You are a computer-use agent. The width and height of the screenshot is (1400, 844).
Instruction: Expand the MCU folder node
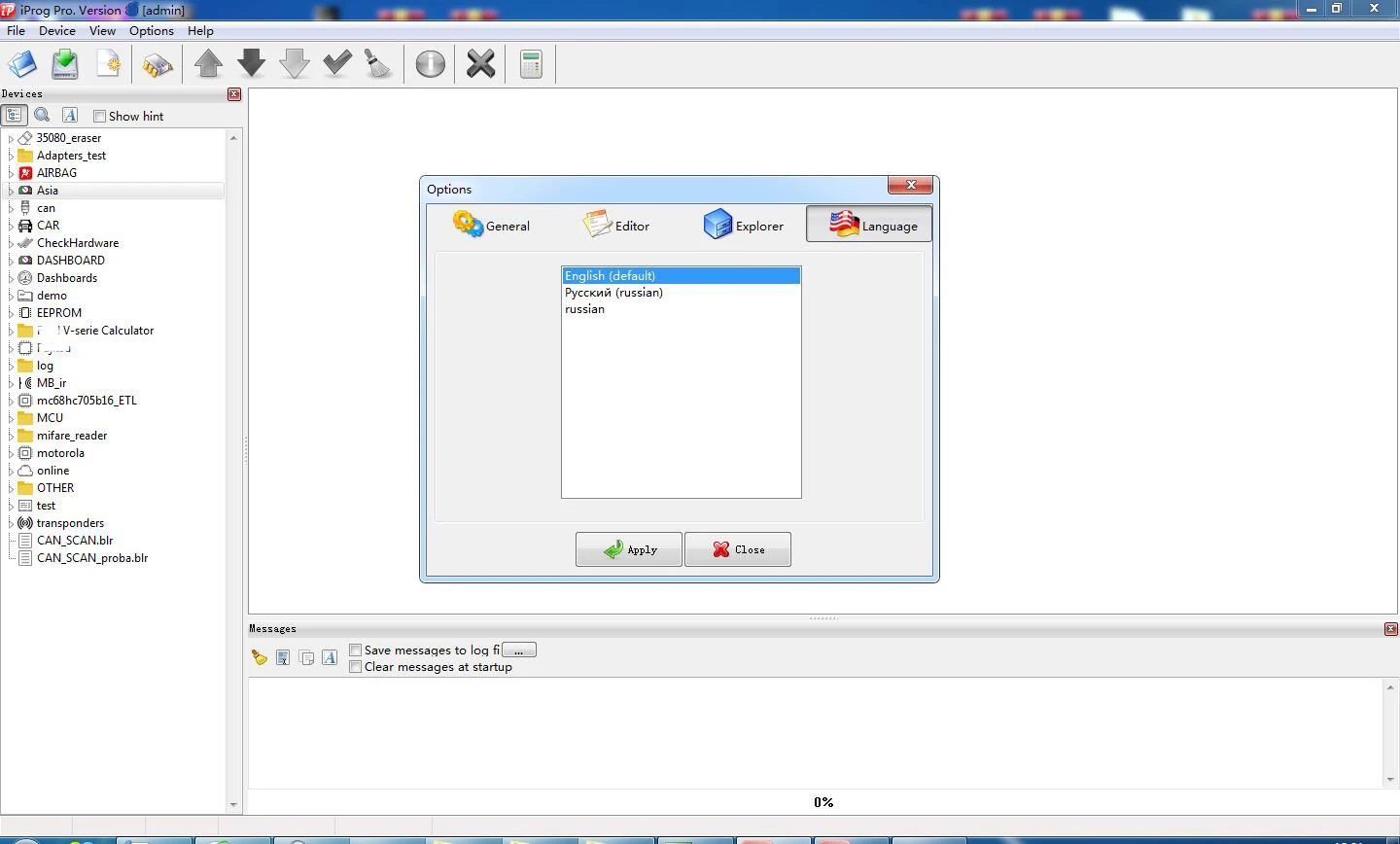[x=11, y=418]
